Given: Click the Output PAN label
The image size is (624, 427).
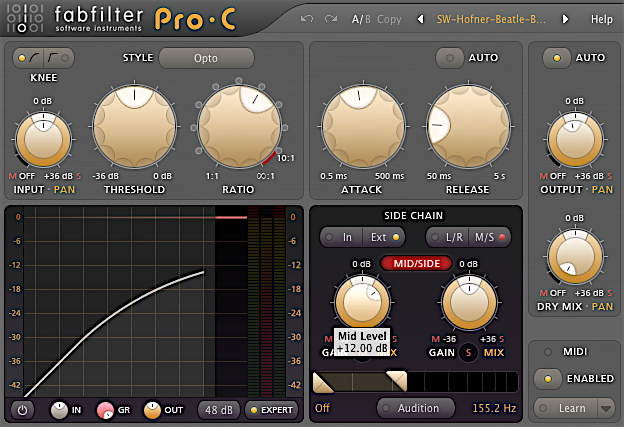Looking at the screenshot, I should click(602, 189).
